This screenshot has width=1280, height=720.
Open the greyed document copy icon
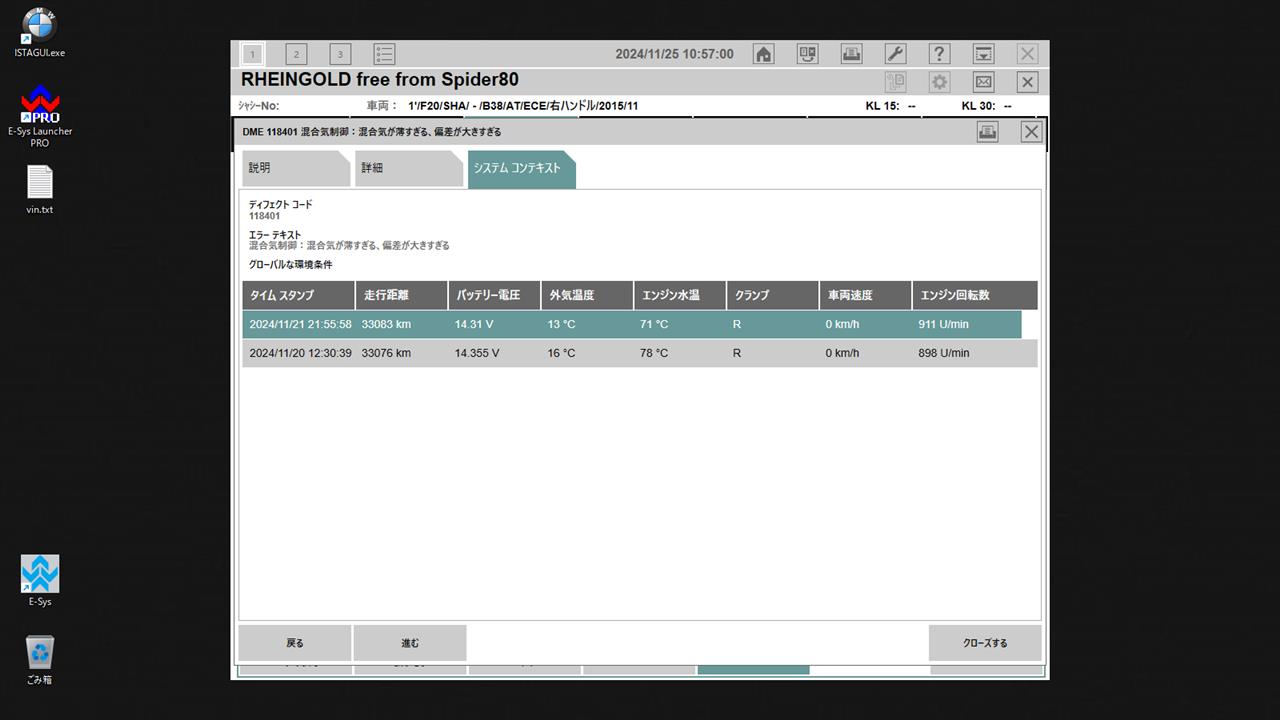coord(895,82)
